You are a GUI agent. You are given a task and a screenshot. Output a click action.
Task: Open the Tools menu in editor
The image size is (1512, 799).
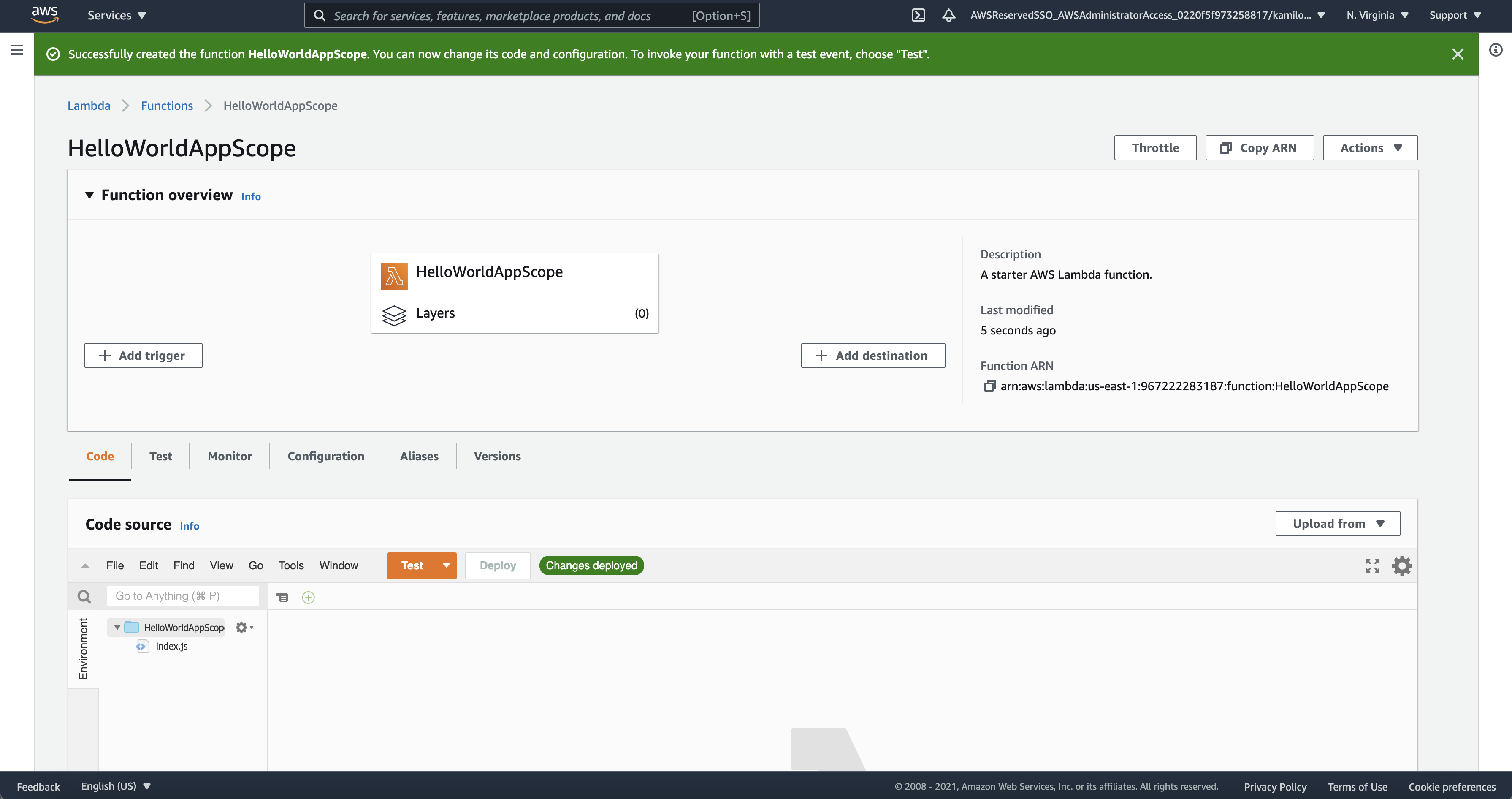click(x=290, y=565)
